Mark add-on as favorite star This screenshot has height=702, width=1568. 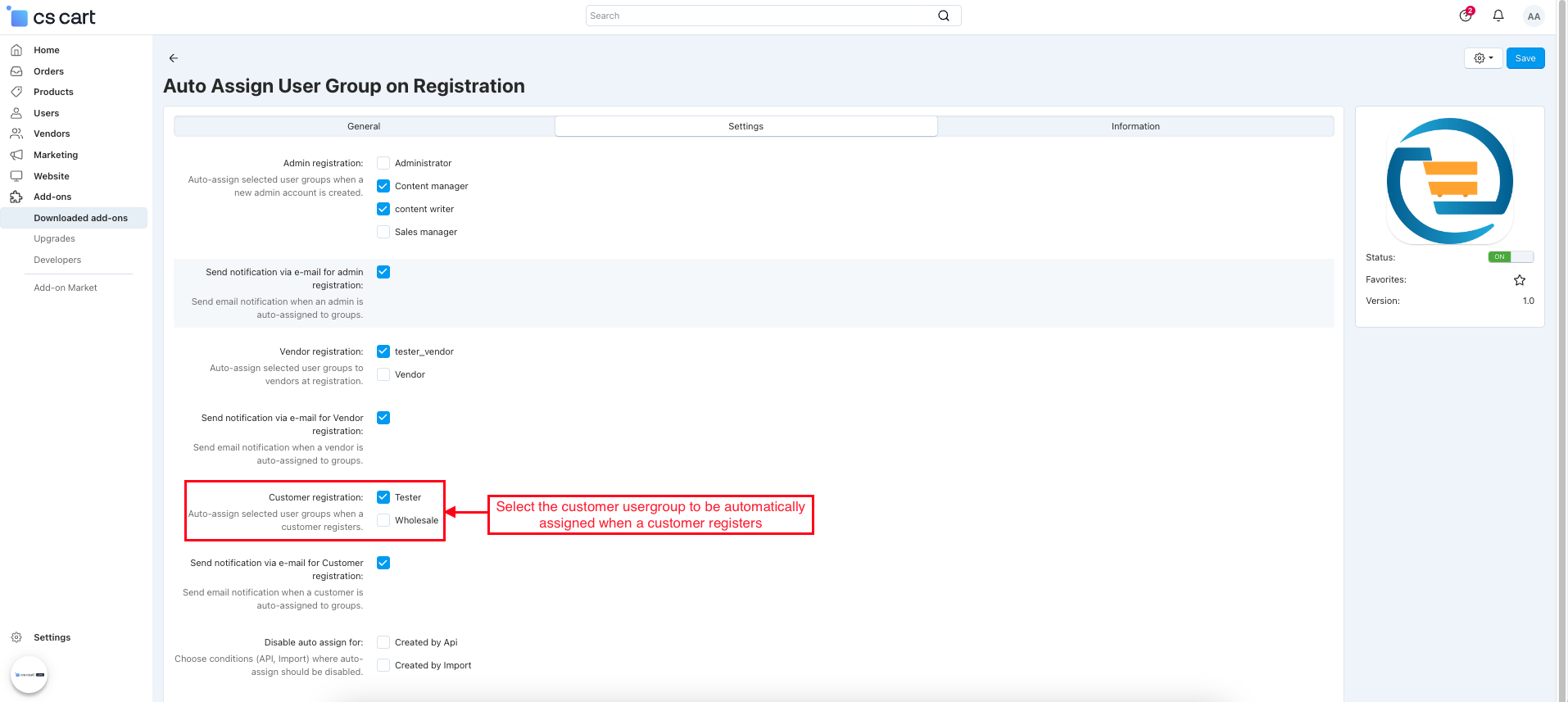click(x=1520, y=280)
